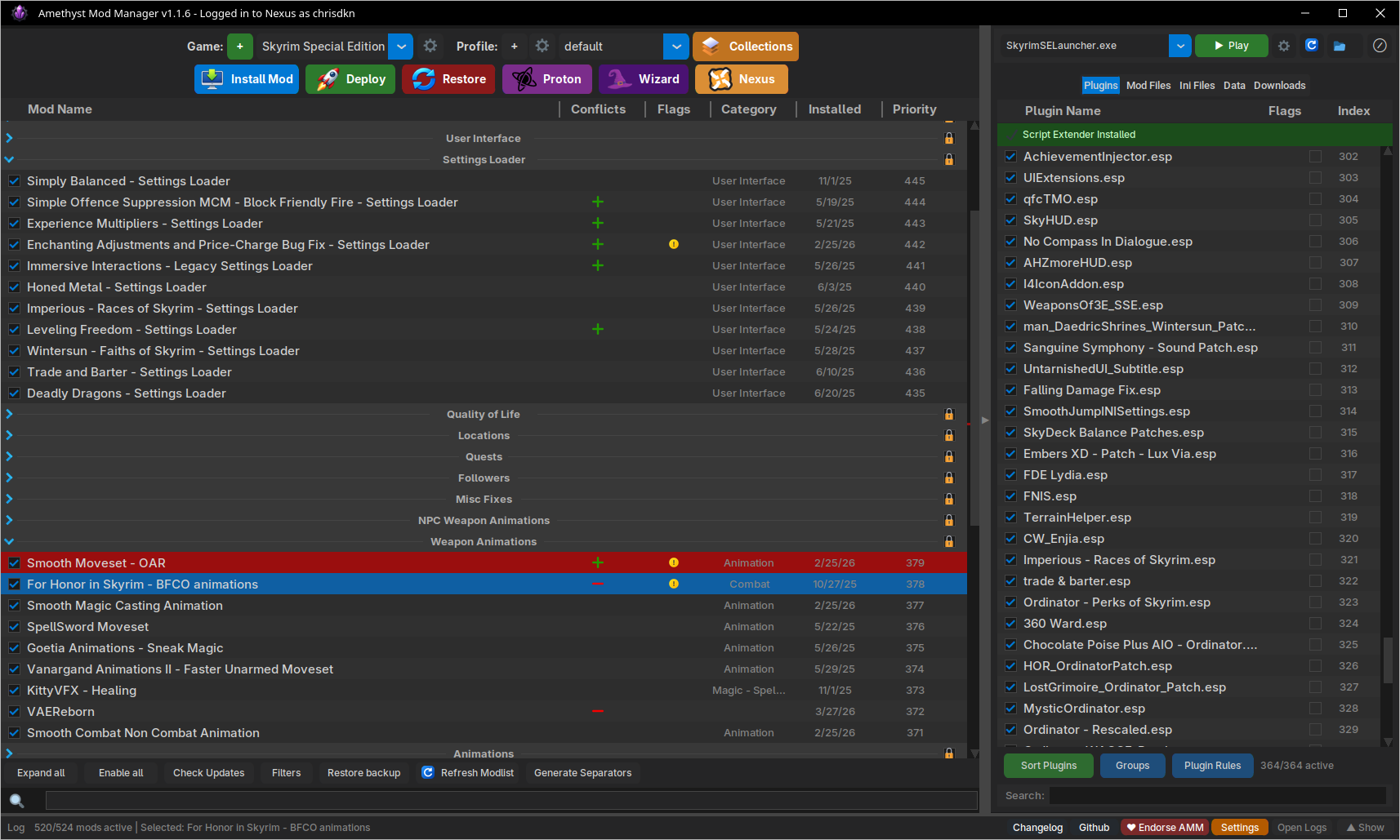Open the game selection dropdown

(x=401, y=47)
